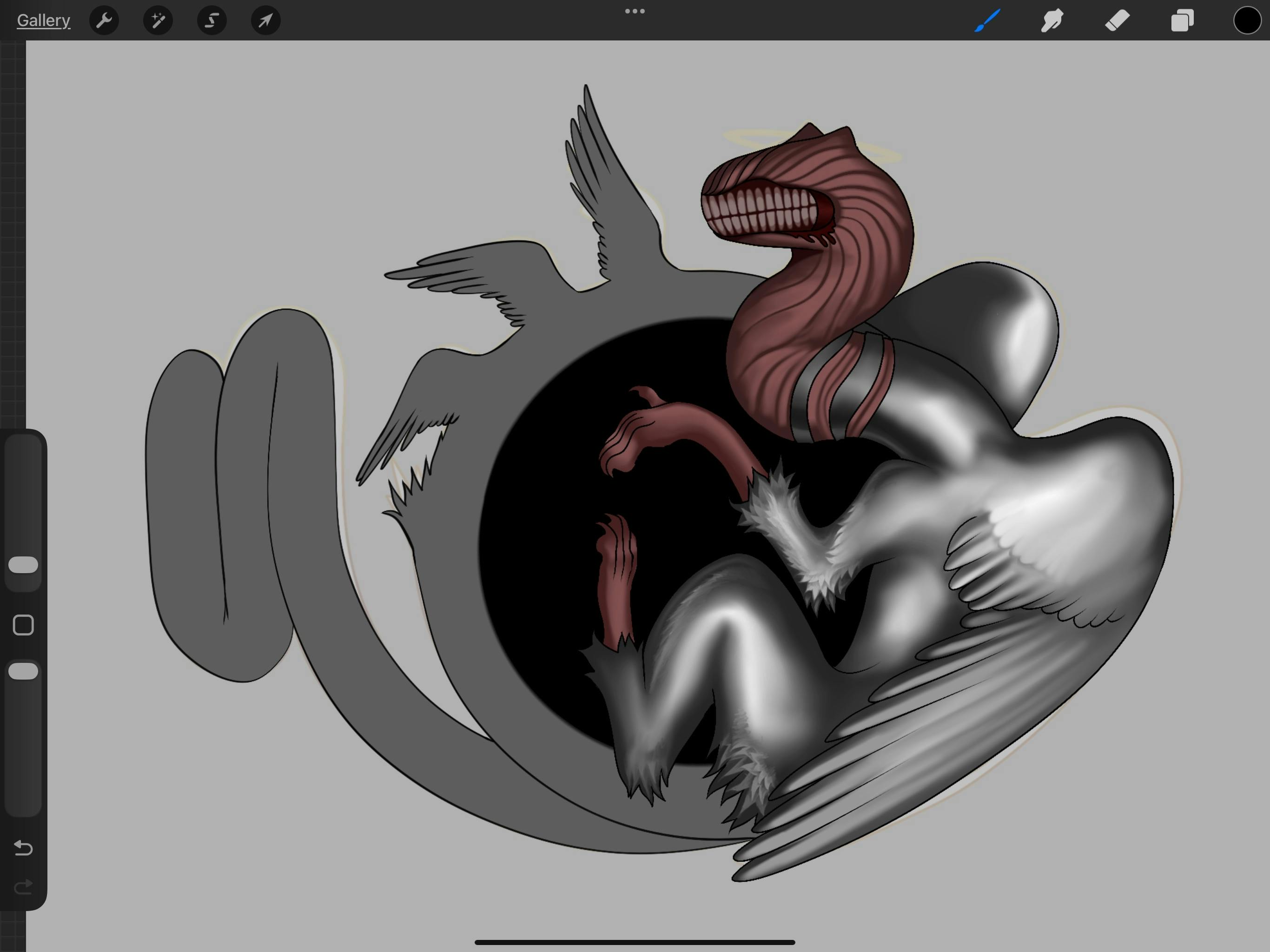Select the Brush tool
Image resolution: width=1270 pixels, height=952 pixels.
(x=987, y=20)
